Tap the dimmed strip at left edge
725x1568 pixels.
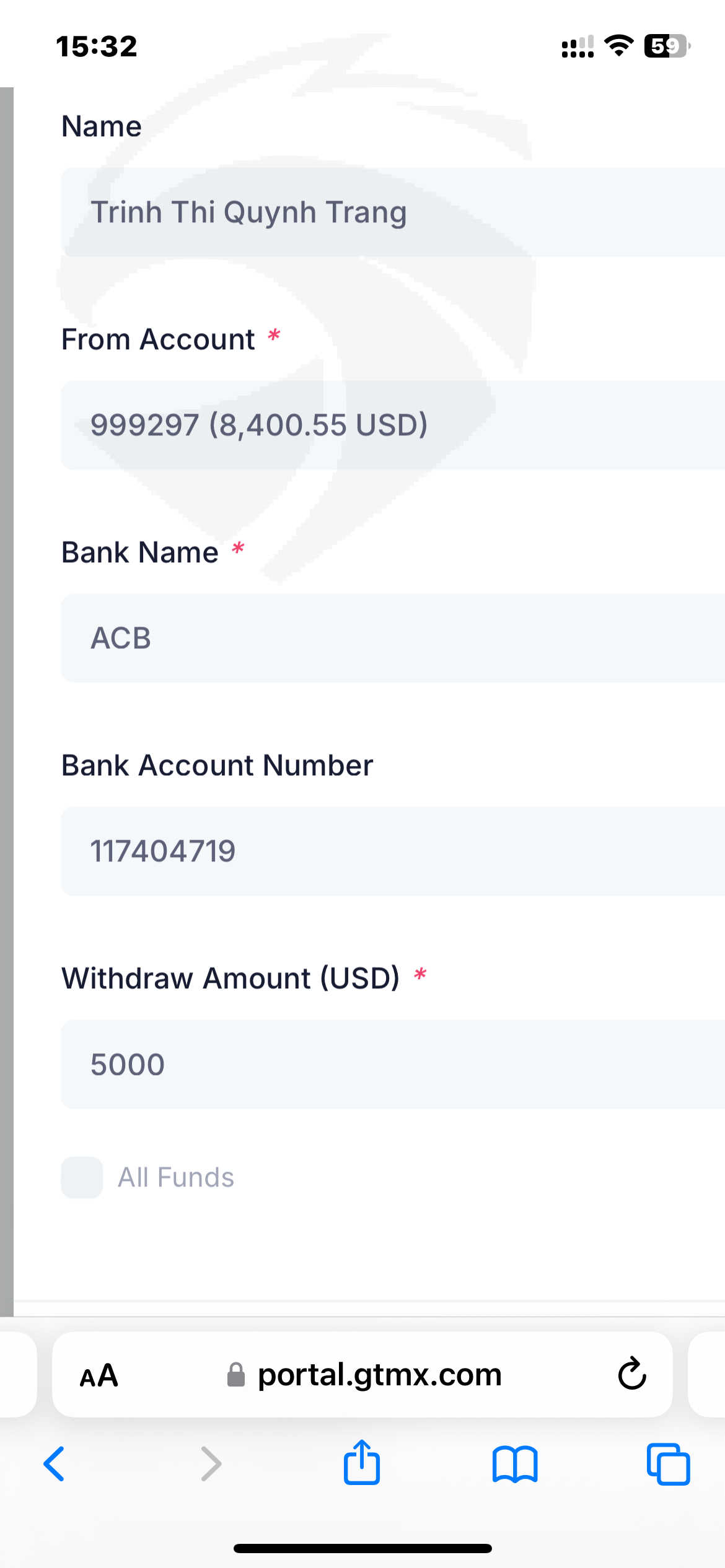(6, 681)
